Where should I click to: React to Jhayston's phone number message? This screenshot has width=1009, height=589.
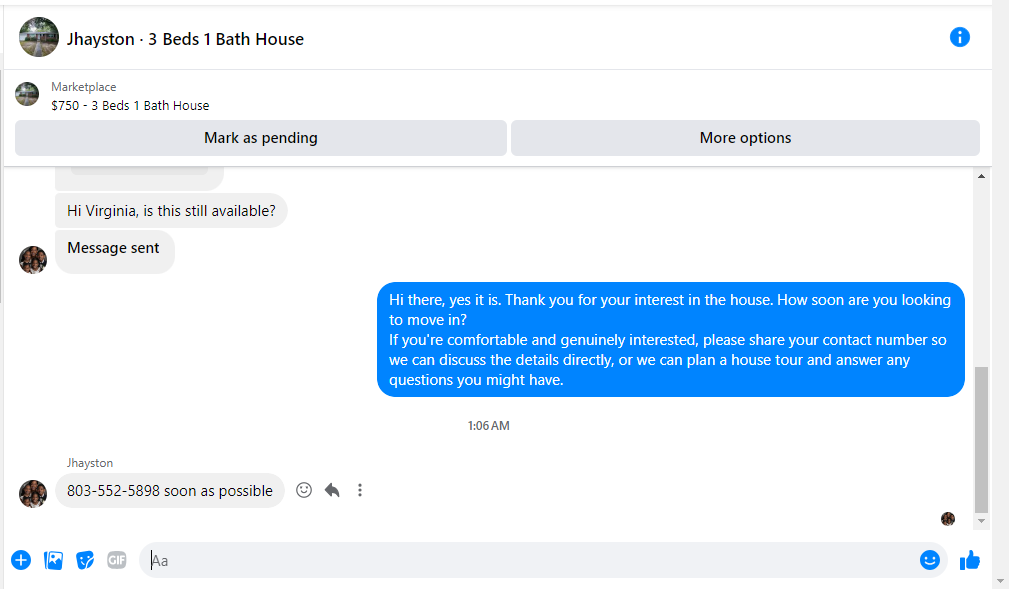(x=304, y=491)
